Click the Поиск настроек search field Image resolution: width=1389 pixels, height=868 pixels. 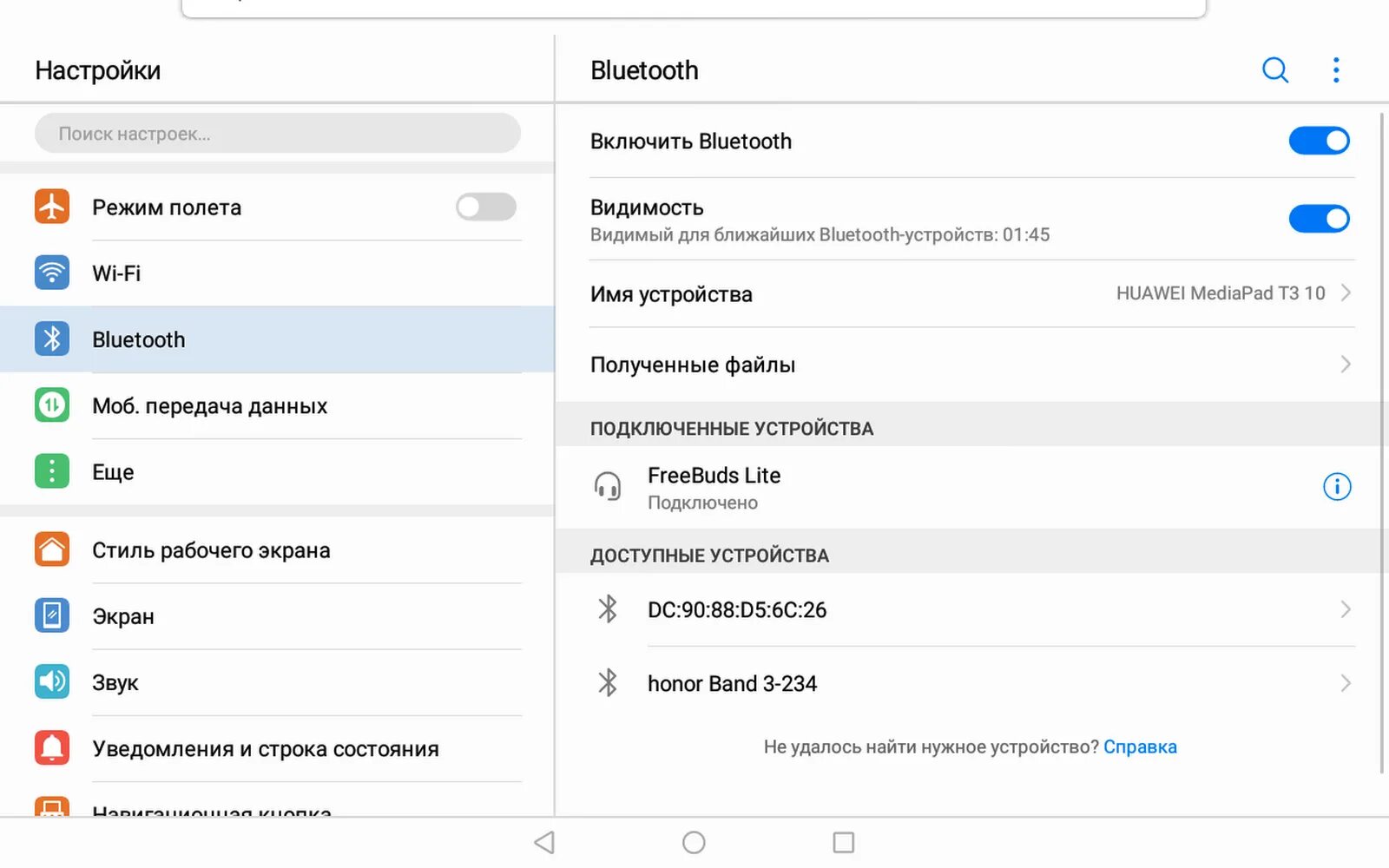[x=277, y=134]
